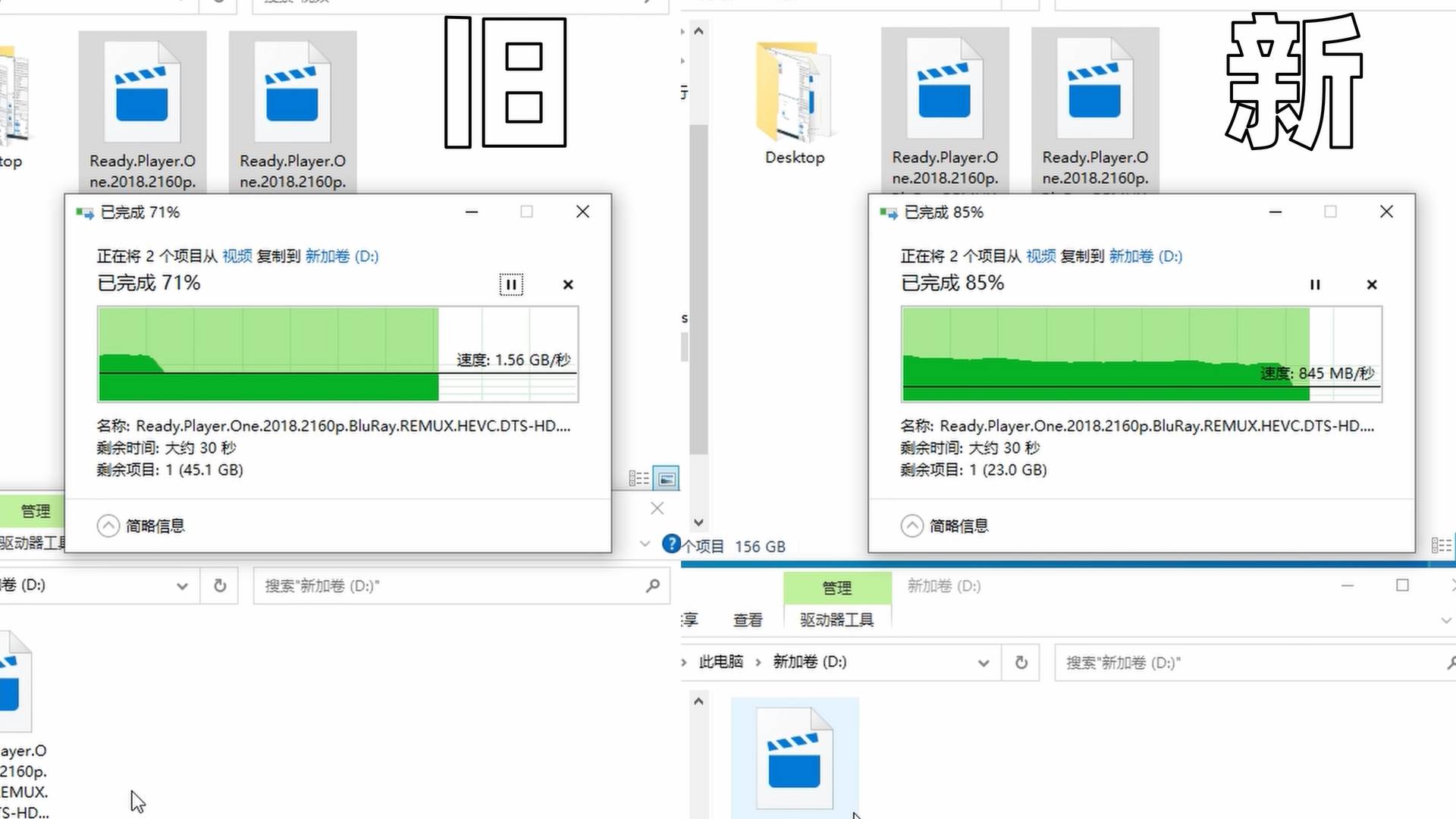Screen dimensions: 1456x819
Task: Open the address bar dropdown in the old window
Action: coord(182,585)
